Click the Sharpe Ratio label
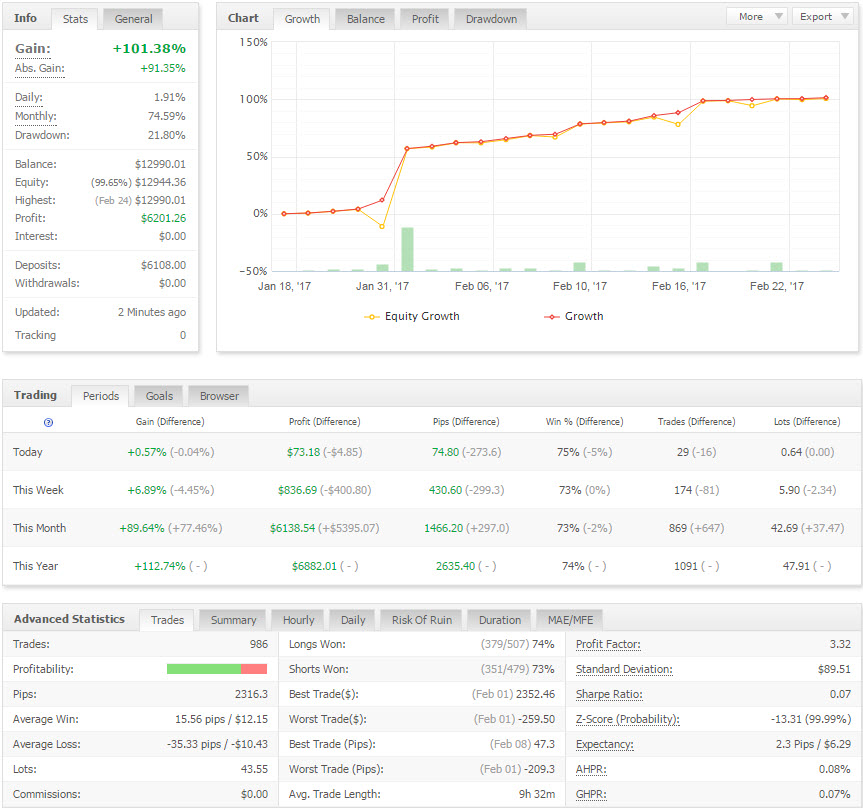Image resolution: width=863 pixels, height=808 pixels. 609,694
